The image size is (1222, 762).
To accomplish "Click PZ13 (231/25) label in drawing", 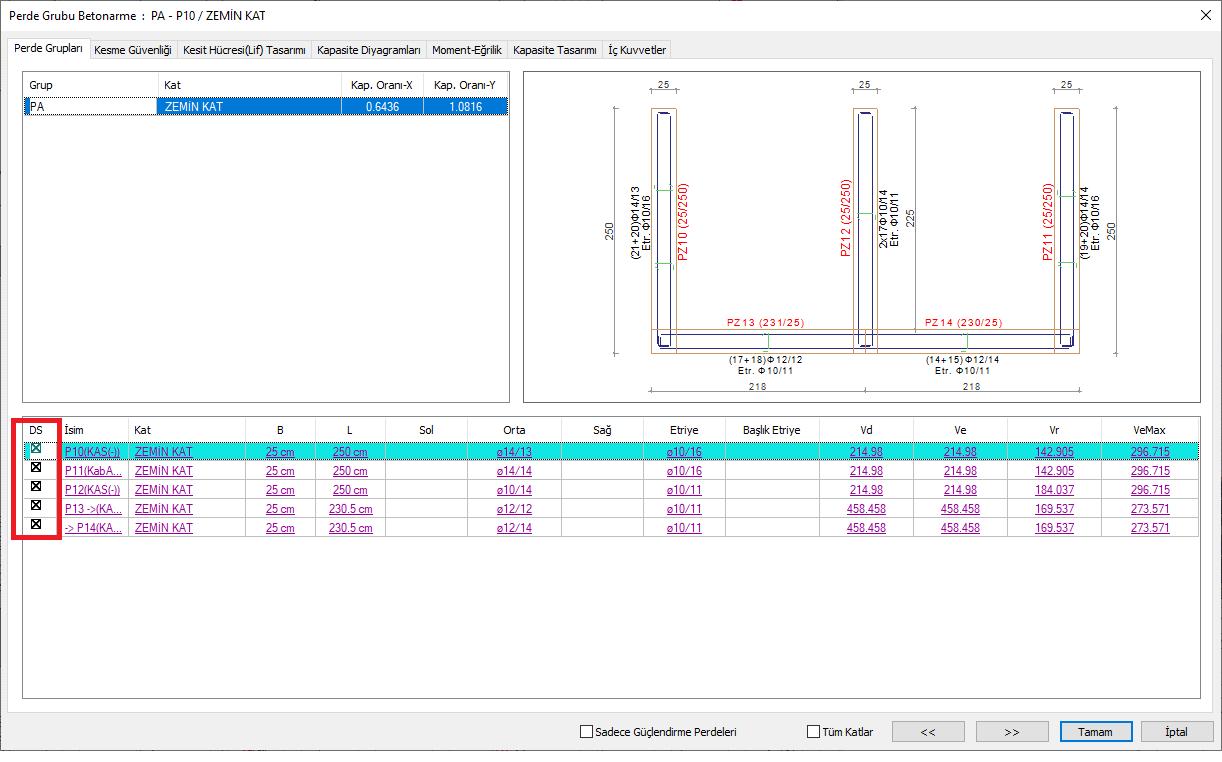I will [x=764, y=322].
